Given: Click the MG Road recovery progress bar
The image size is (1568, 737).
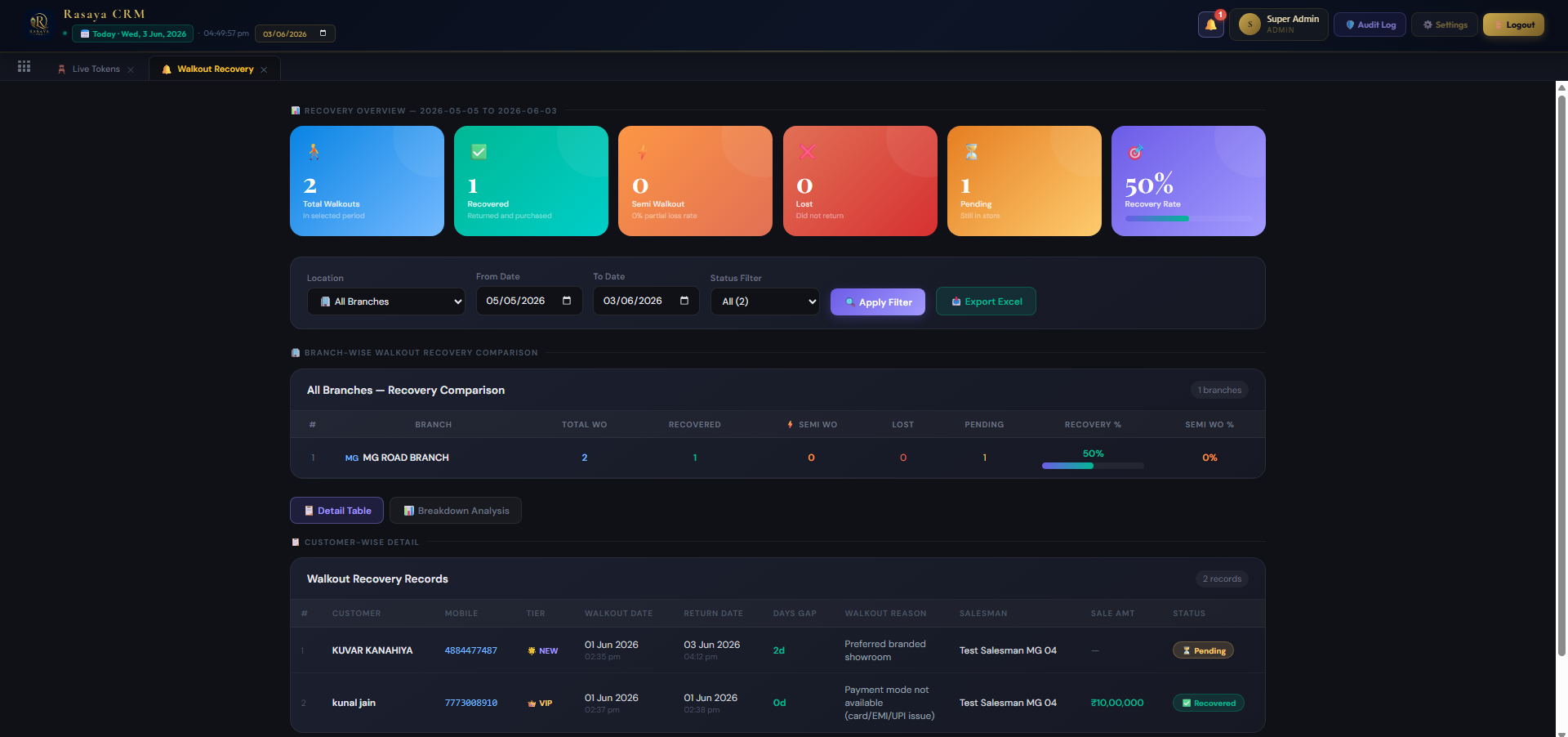Looking at the screenshot, I should (1093, 466).
